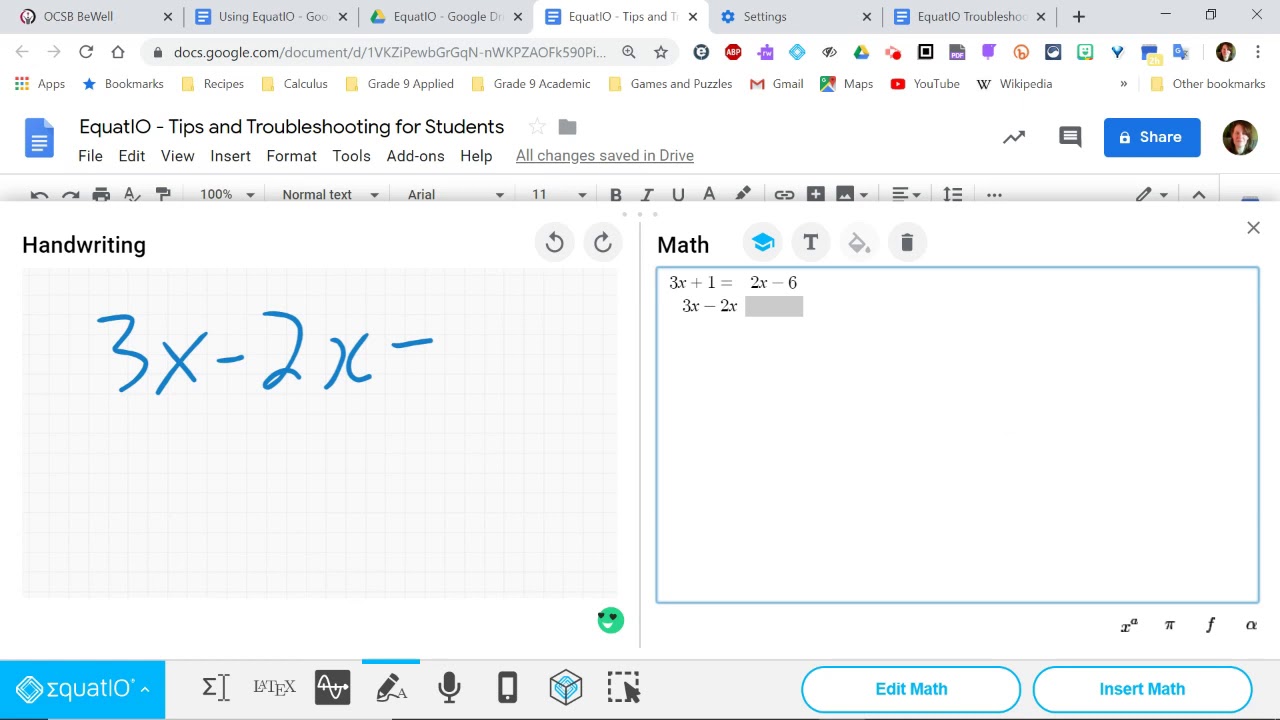Close the EquatIO panel

point(1253,228)
